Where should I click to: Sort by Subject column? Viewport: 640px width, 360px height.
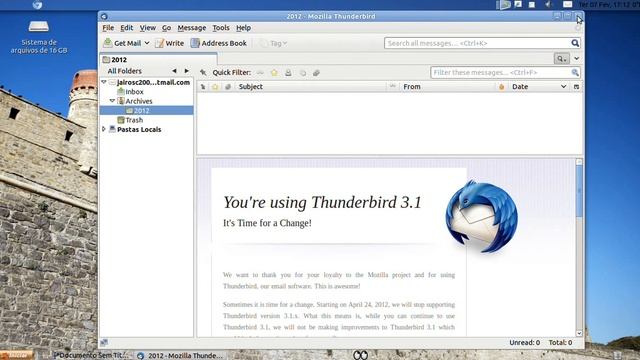tap(311, 87)
